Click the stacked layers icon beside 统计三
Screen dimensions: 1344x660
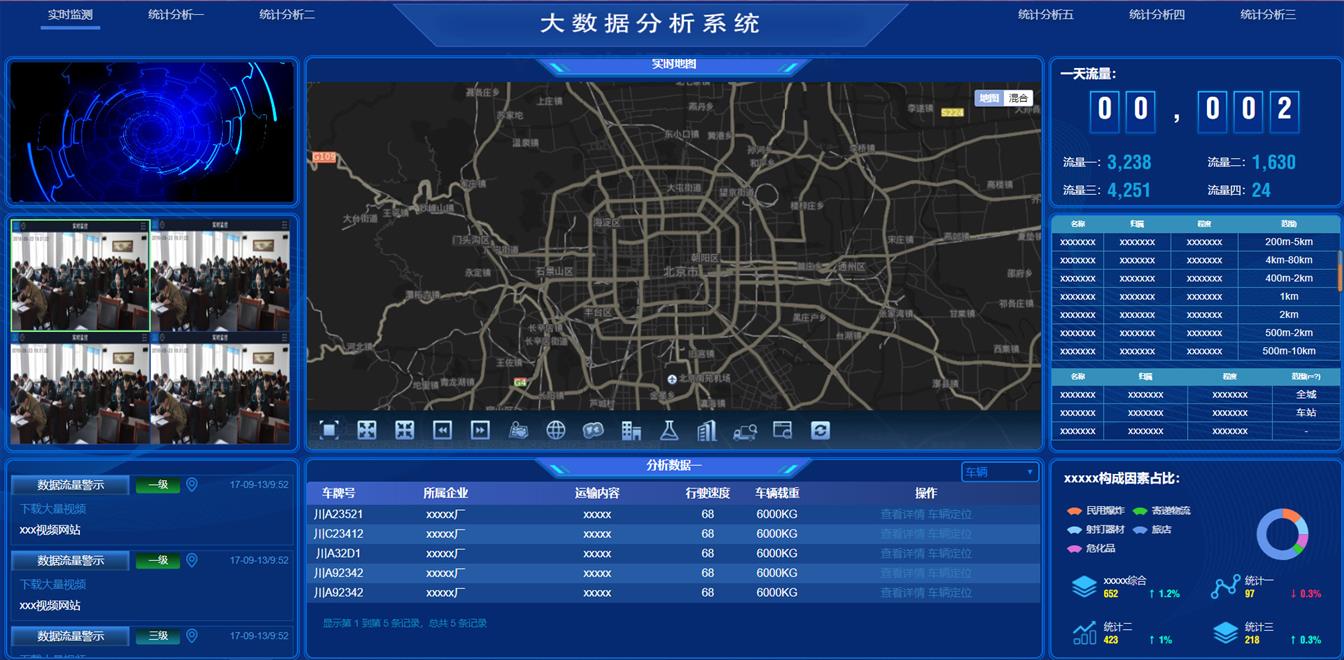click(1225, 632)
